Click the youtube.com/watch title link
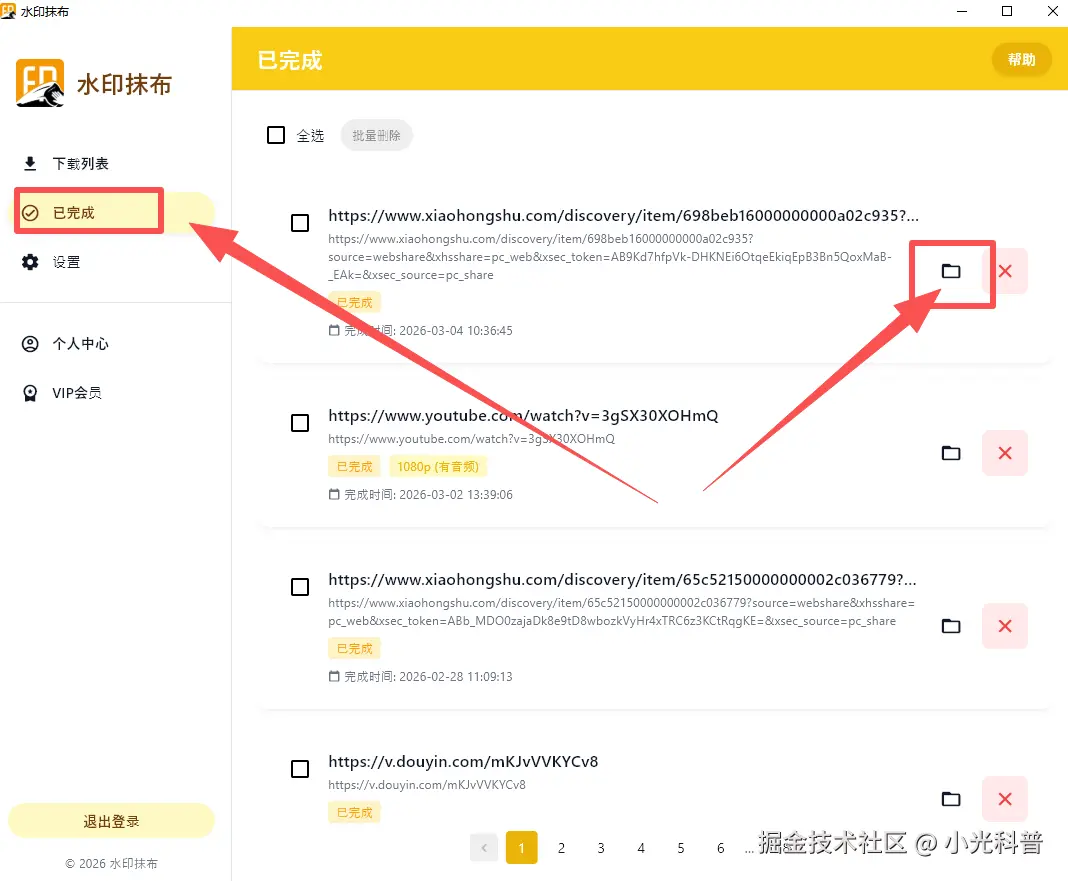This screenshot has width=1068, height=881. (523, 416)
